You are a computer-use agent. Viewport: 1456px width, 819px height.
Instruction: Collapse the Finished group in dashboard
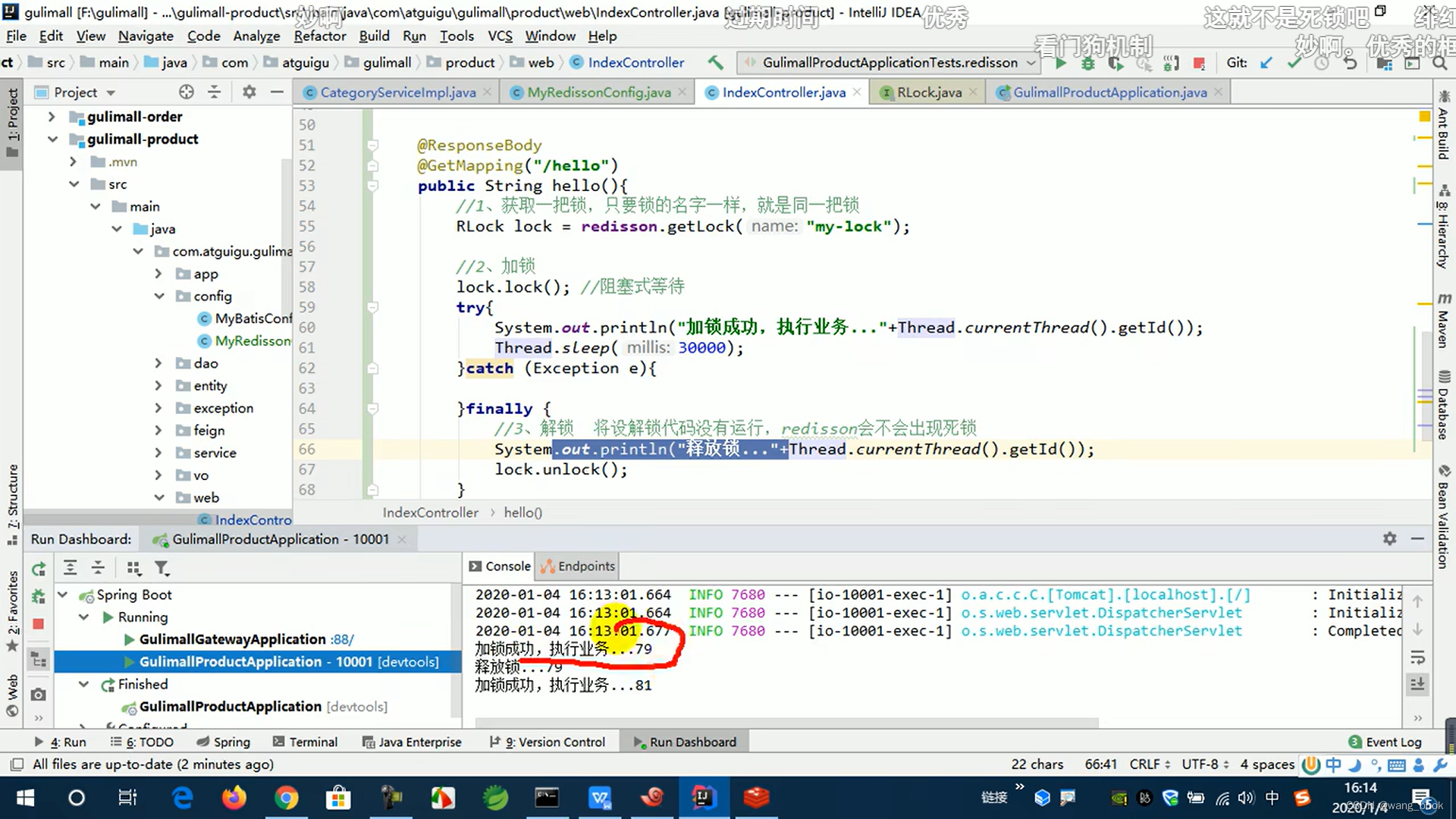pos(83,684)
